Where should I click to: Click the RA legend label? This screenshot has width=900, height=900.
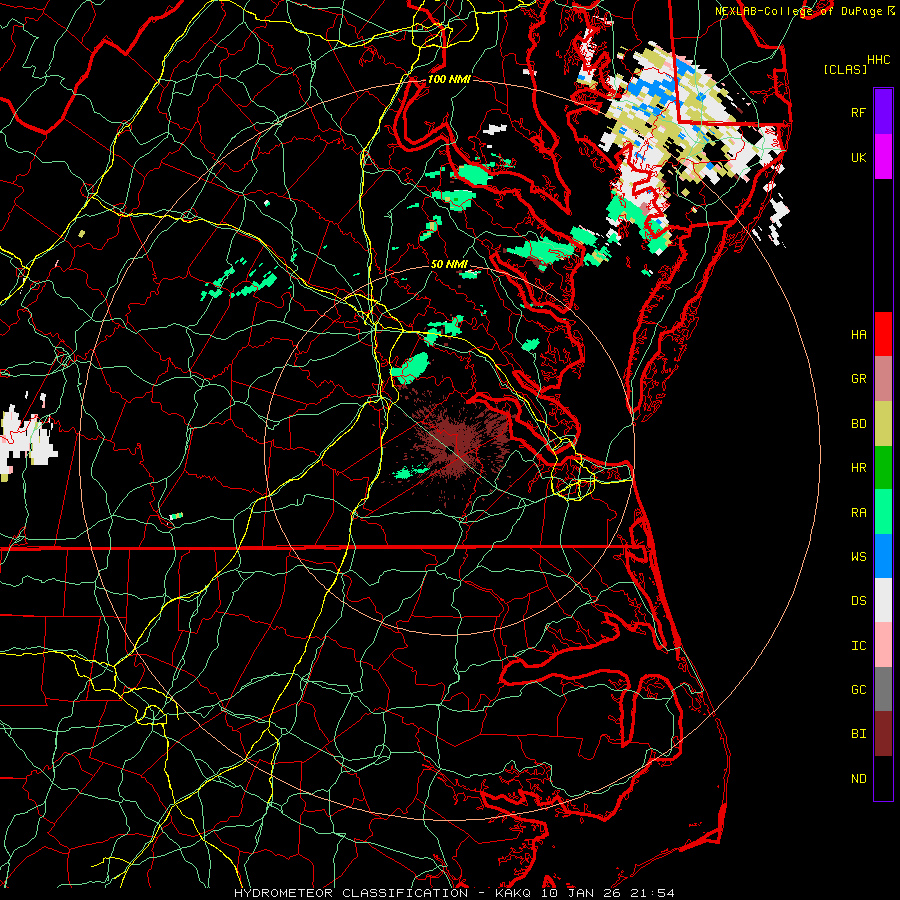(858, 512)
